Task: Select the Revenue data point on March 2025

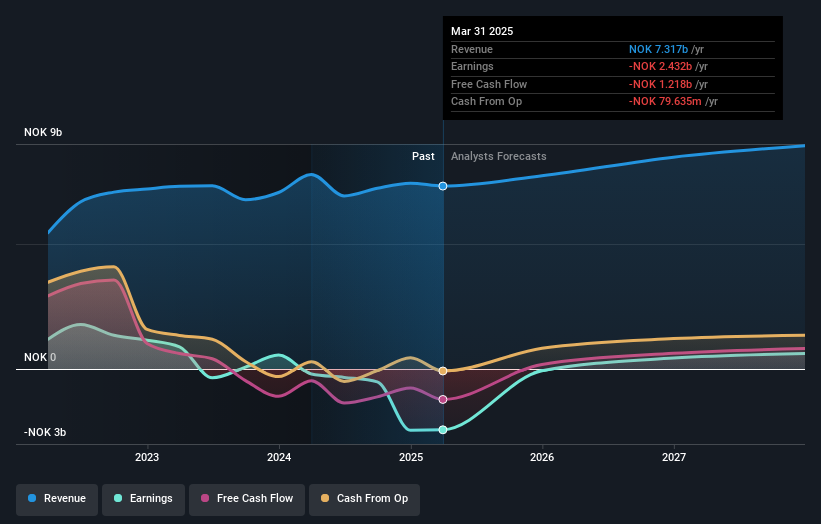Action: pos(443,186)
